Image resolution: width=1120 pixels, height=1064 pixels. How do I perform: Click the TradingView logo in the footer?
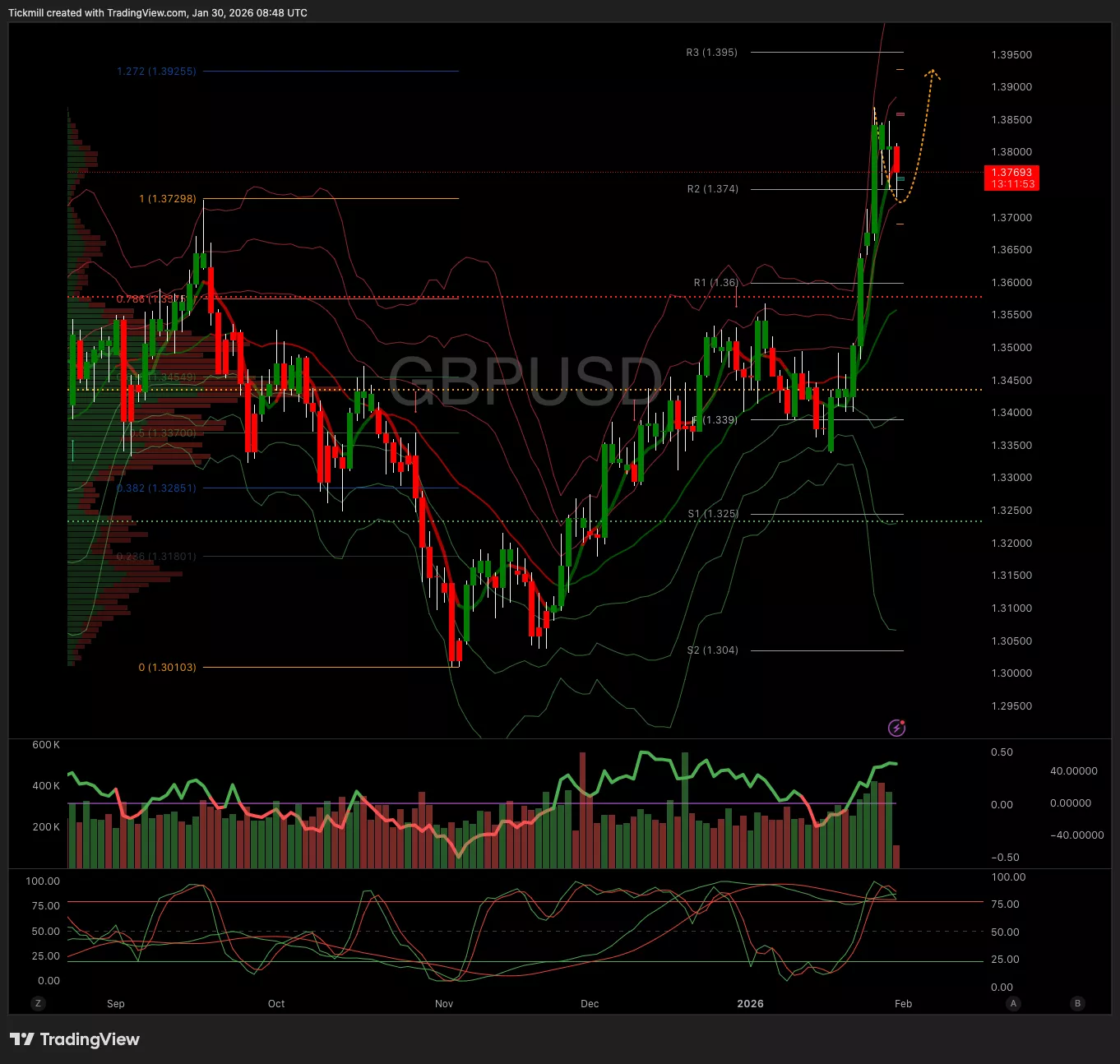pyautogui.click(x=75, y=1039)
